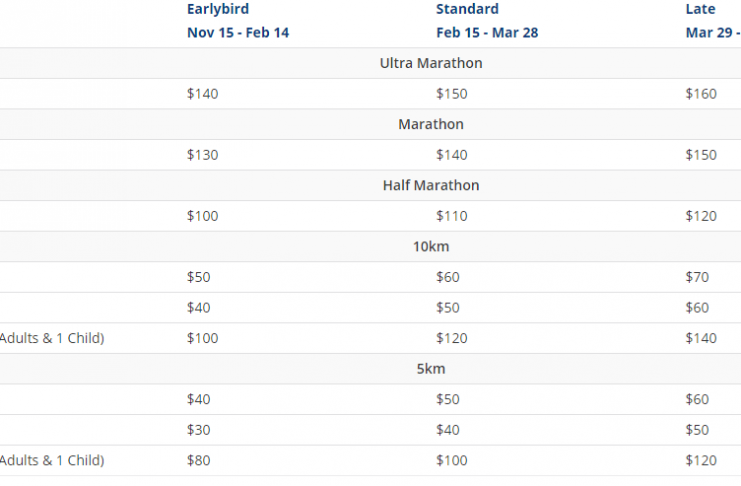The width and height of the screenshot is (741, 486).
Task: Click the Earlybird column header
Action: click(218, 9)
